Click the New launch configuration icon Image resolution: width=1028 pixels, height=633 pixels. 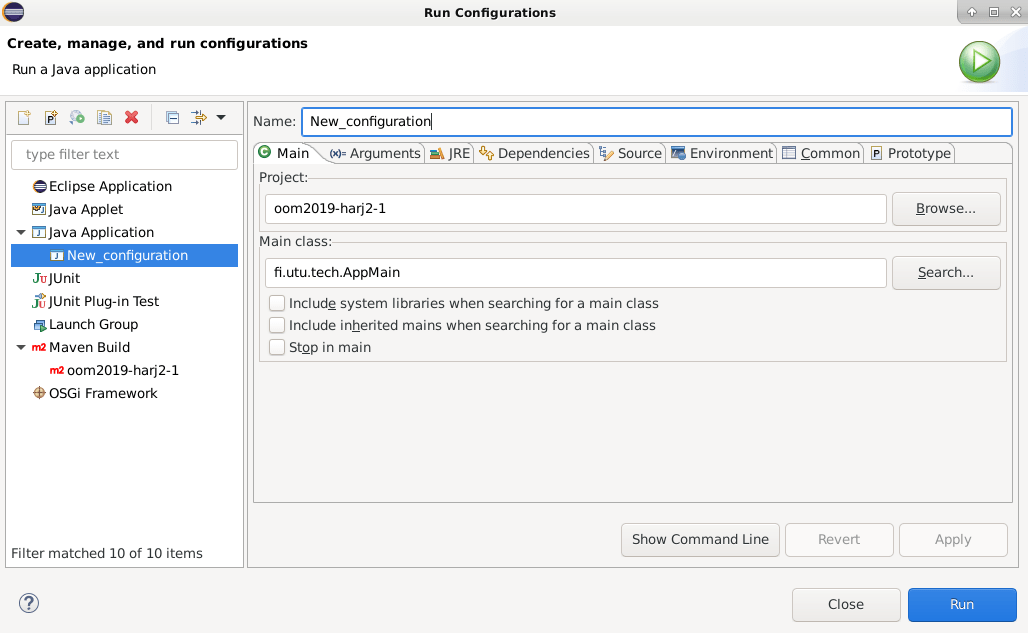click(x=24, y=117)
